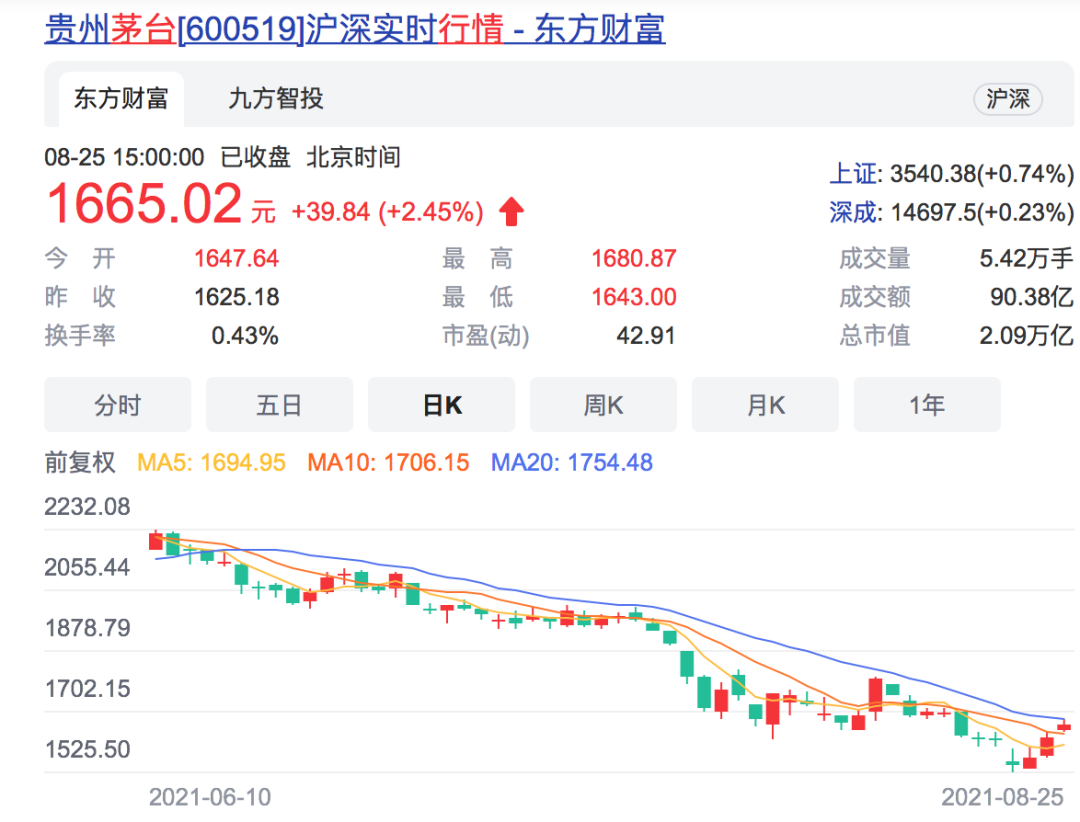Viewport: 1080px width, 822px height.
Task: Click the 北京时间 label
Action: (353, 157)
